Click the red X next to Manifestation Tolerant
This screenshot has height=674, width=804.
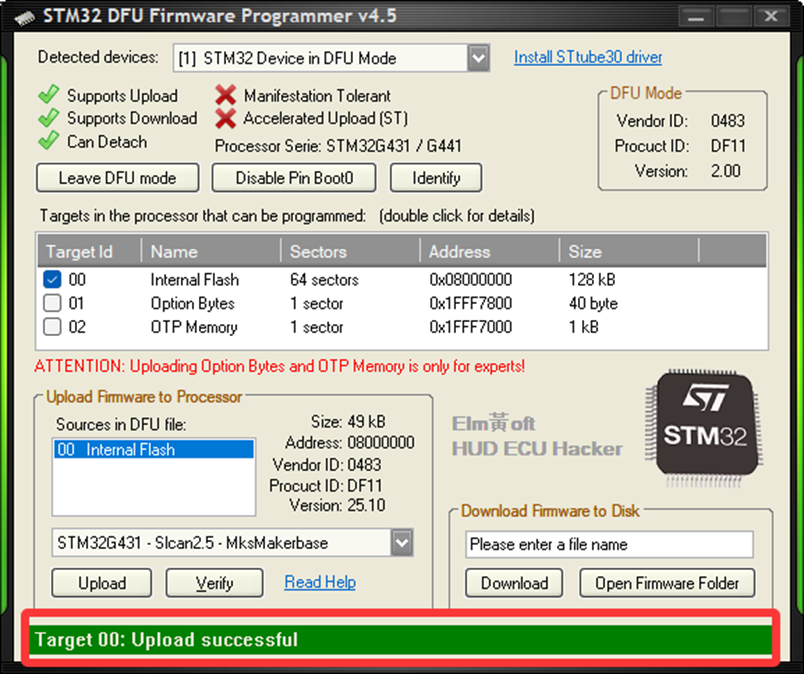pos(226,95)
